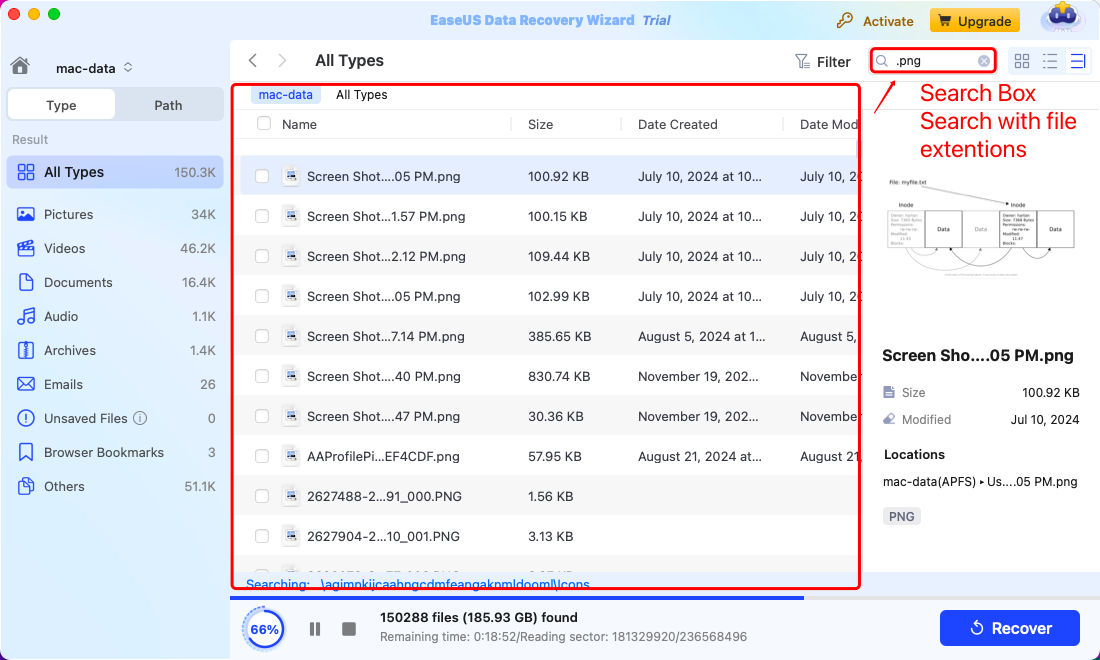
Task: Check the Screen Shot…2.12 PM.png file
Action: tap(262, 256)
